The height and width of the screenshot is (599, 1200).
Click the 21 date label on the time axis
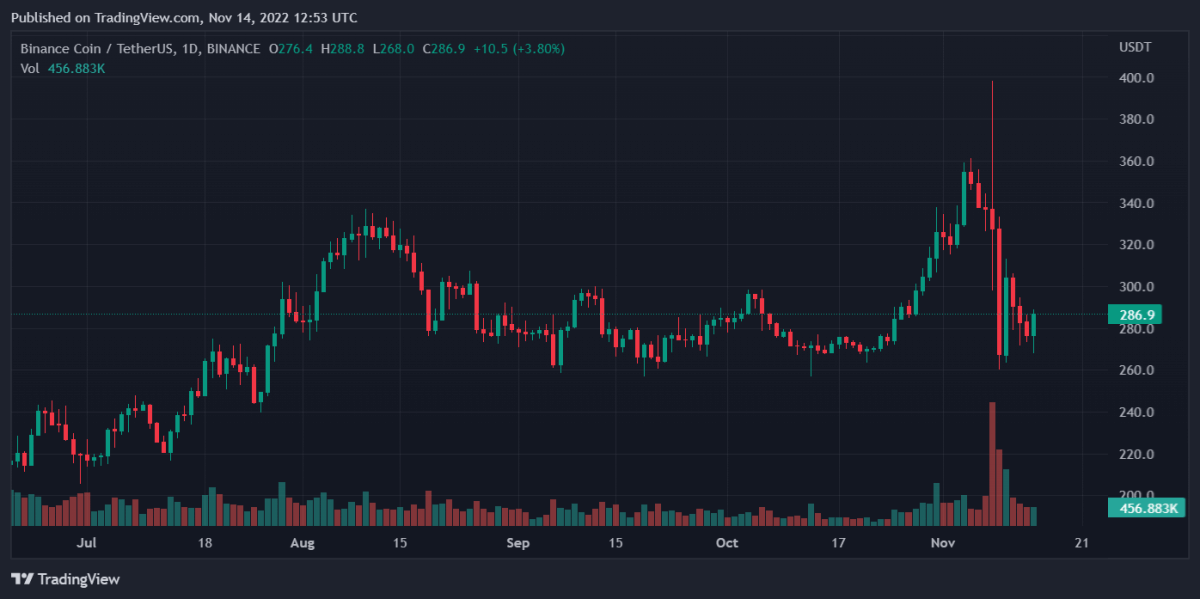(1080, 543)
